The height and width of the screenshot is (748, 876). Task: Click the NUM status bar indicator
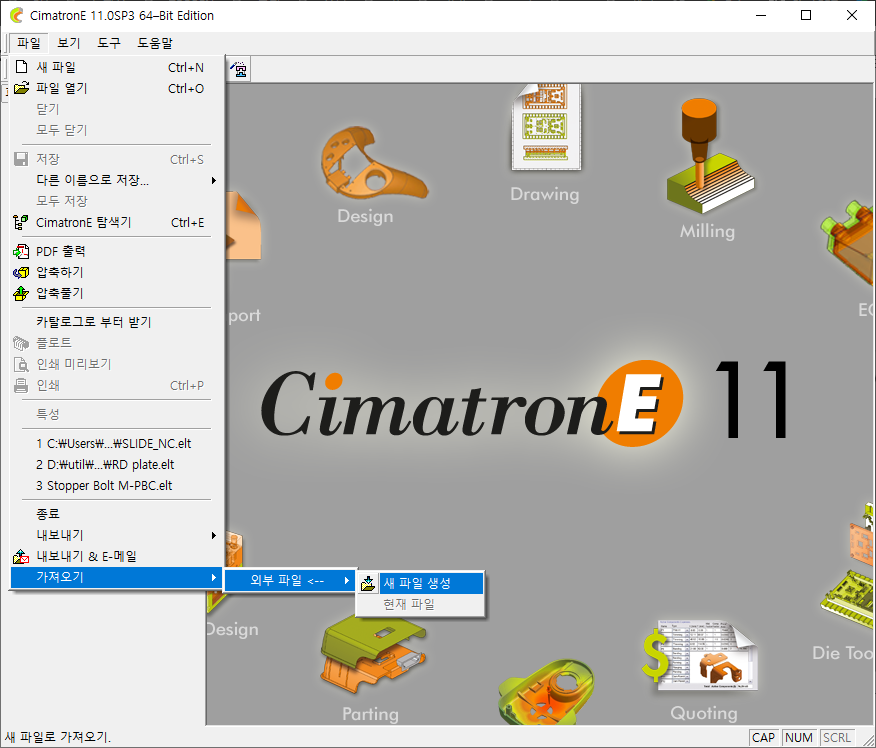pos(799,738)
